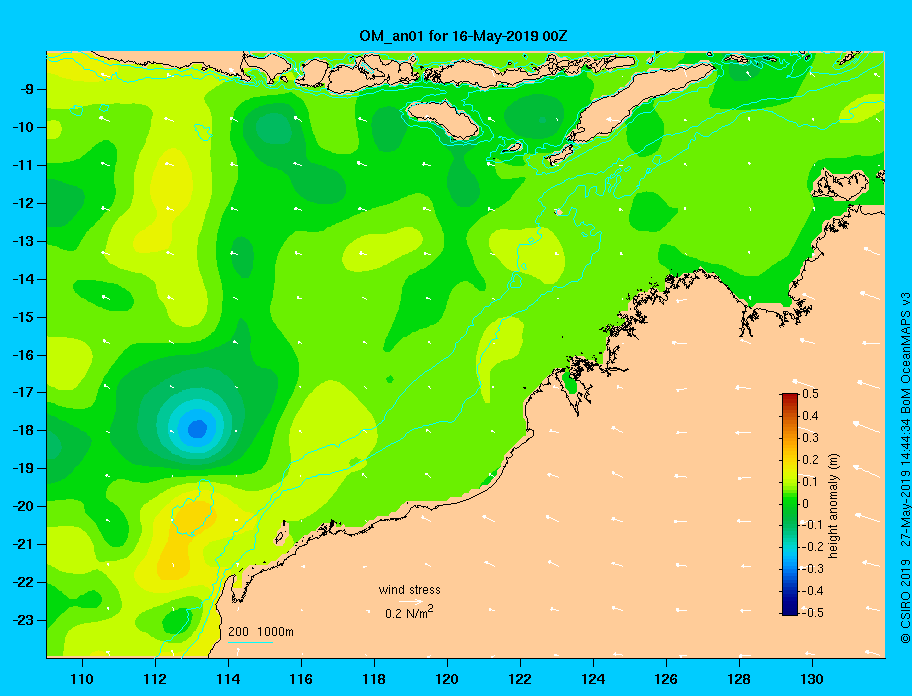Click the latitude label -23
The image size is (912, 696).
pos(23,620)
